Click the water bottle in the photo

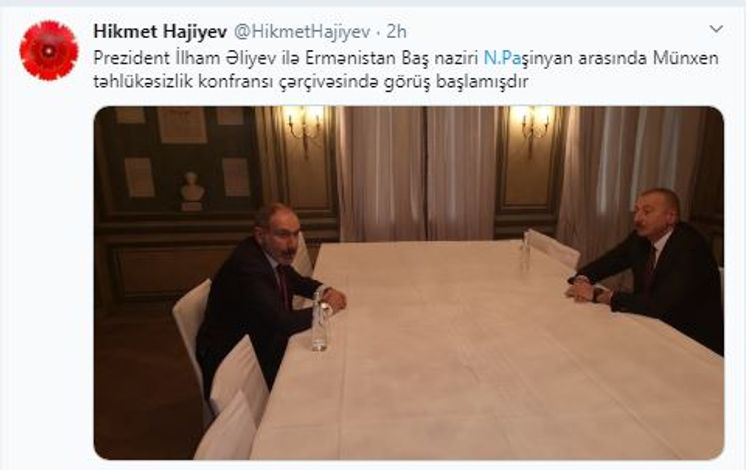pyautogui.click(x=320, y=323)
